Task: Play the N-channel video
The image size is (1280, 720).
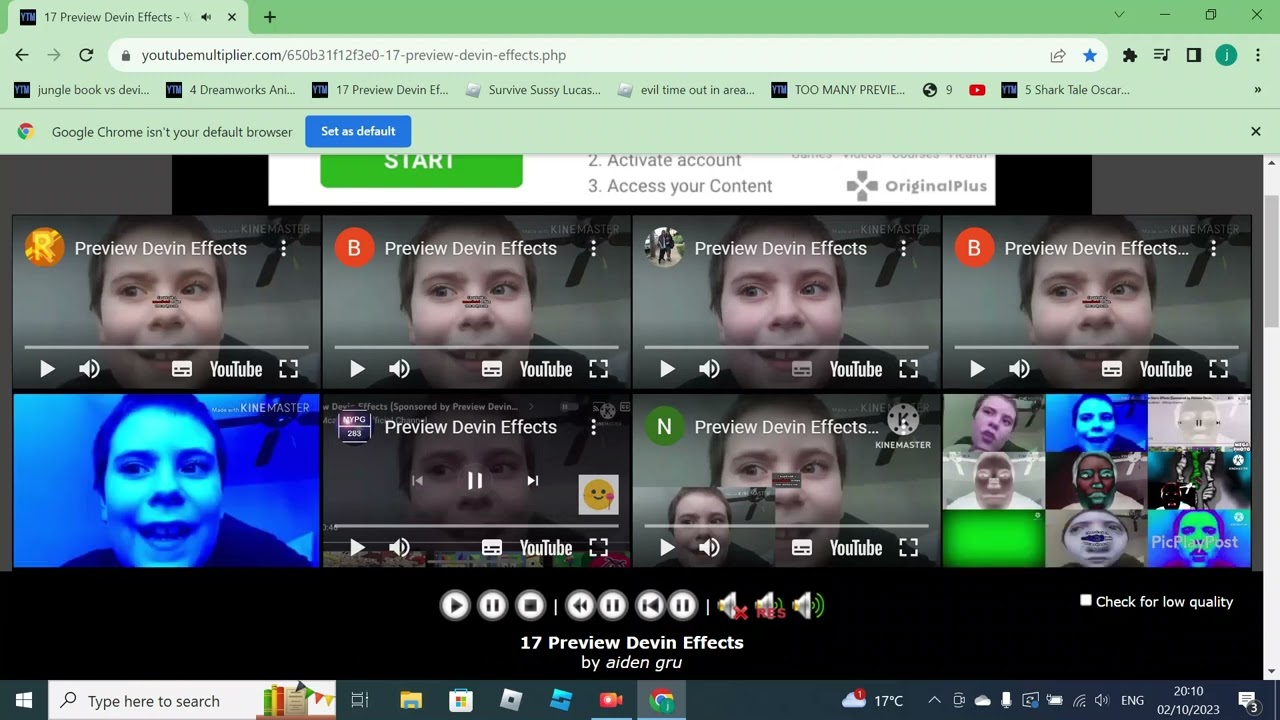Action: (x=667, y=548)
